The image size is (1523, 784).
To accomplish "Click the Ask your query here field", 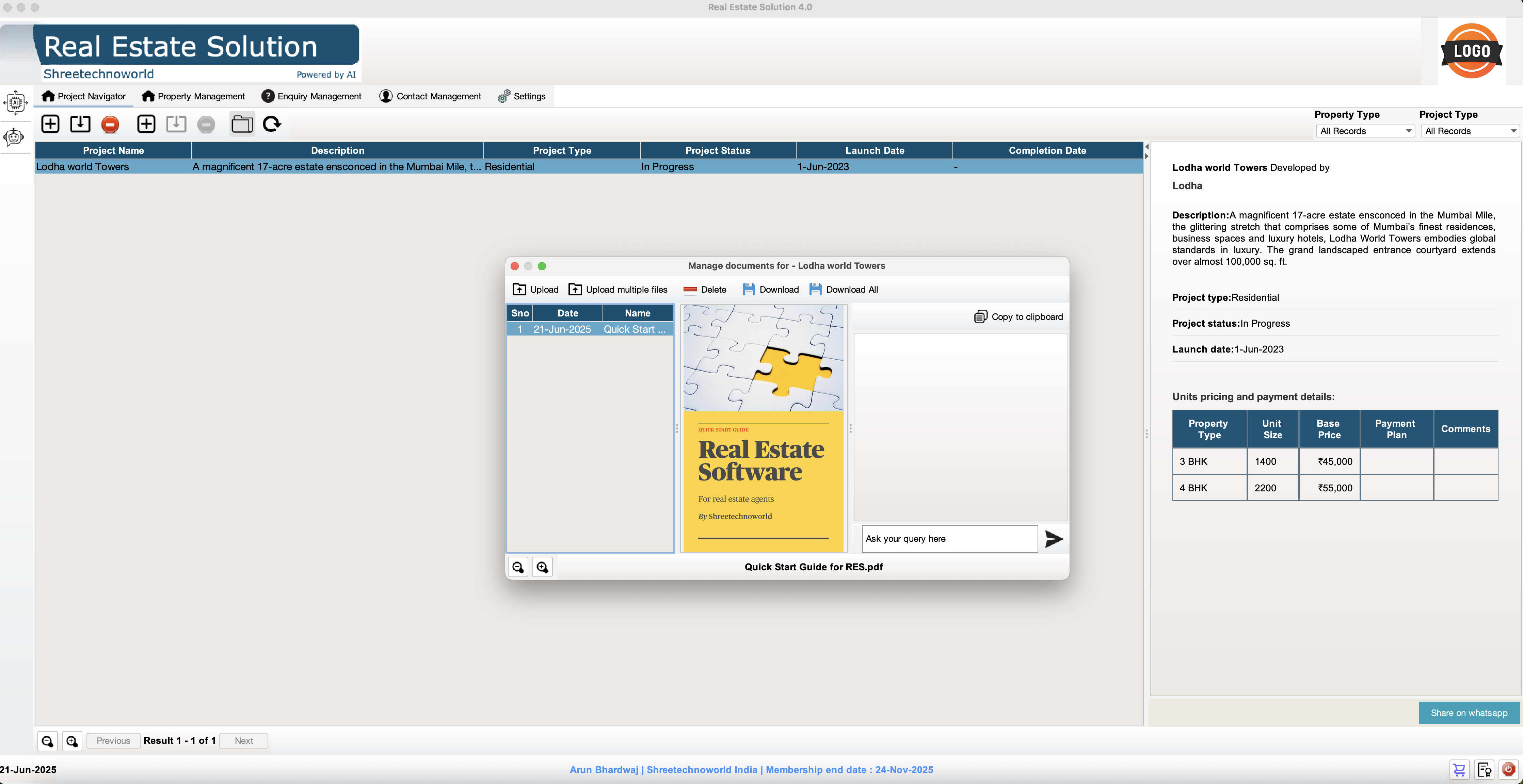I will 949,539.
